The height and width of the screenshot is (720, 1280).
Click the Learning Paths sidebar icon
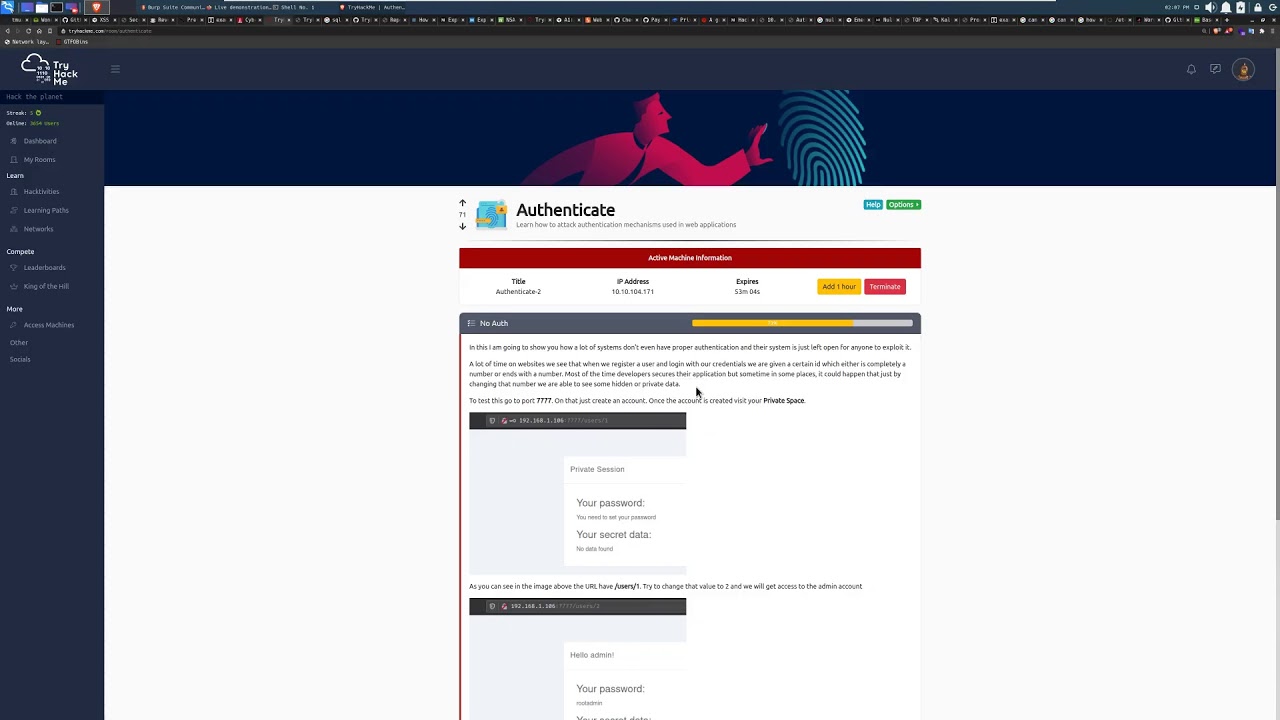coord(14,211)
